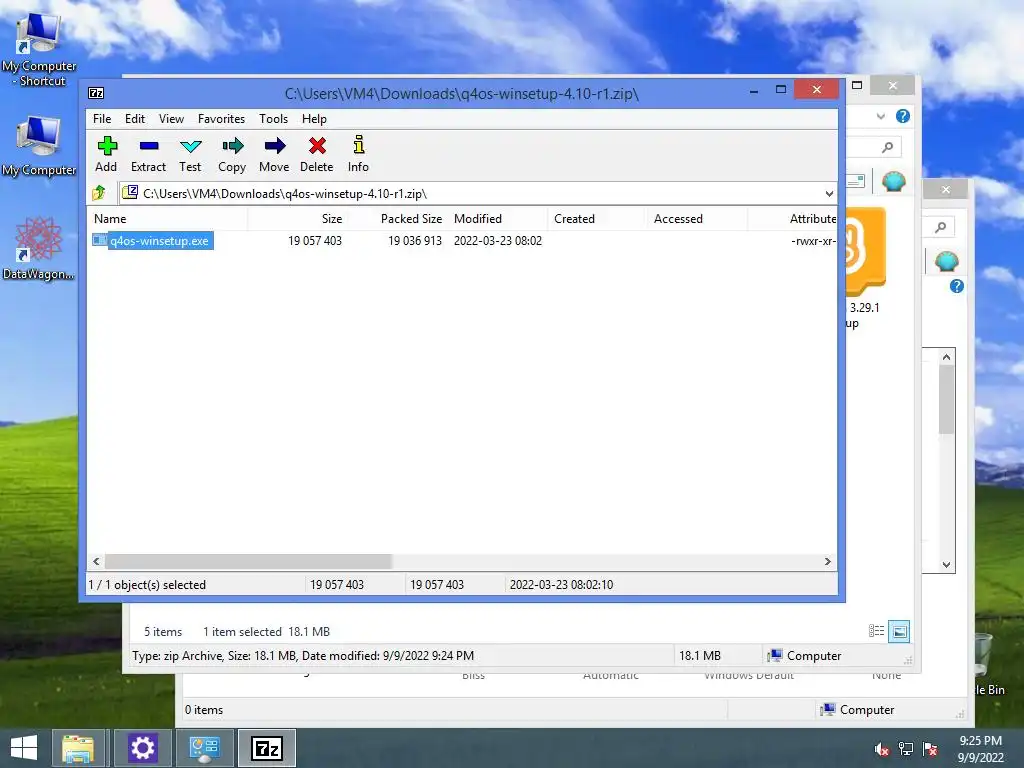Open File Explorer from the taskbar
The image size is (1024, 768).
coord(78,748)
